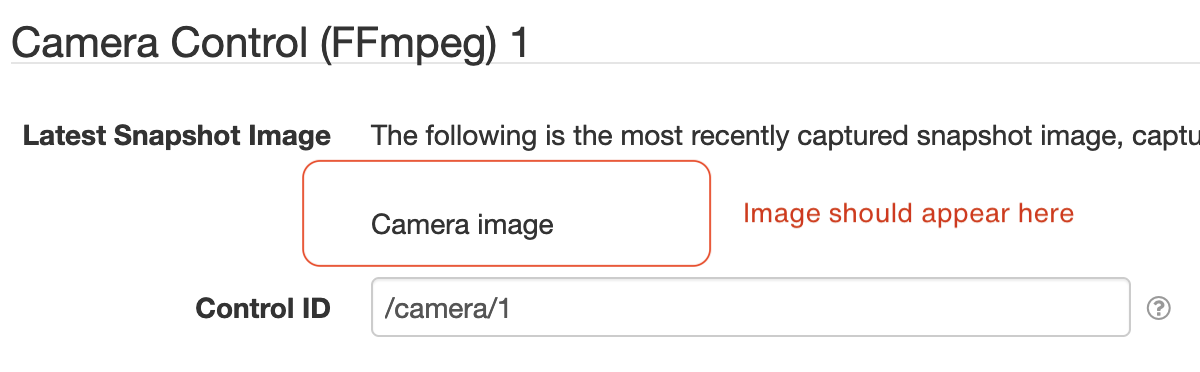Screen dimensions: 1200x372
Task: Click the empty space above the Camera image text
Action: pyautogui.click(x=507, y=186)
